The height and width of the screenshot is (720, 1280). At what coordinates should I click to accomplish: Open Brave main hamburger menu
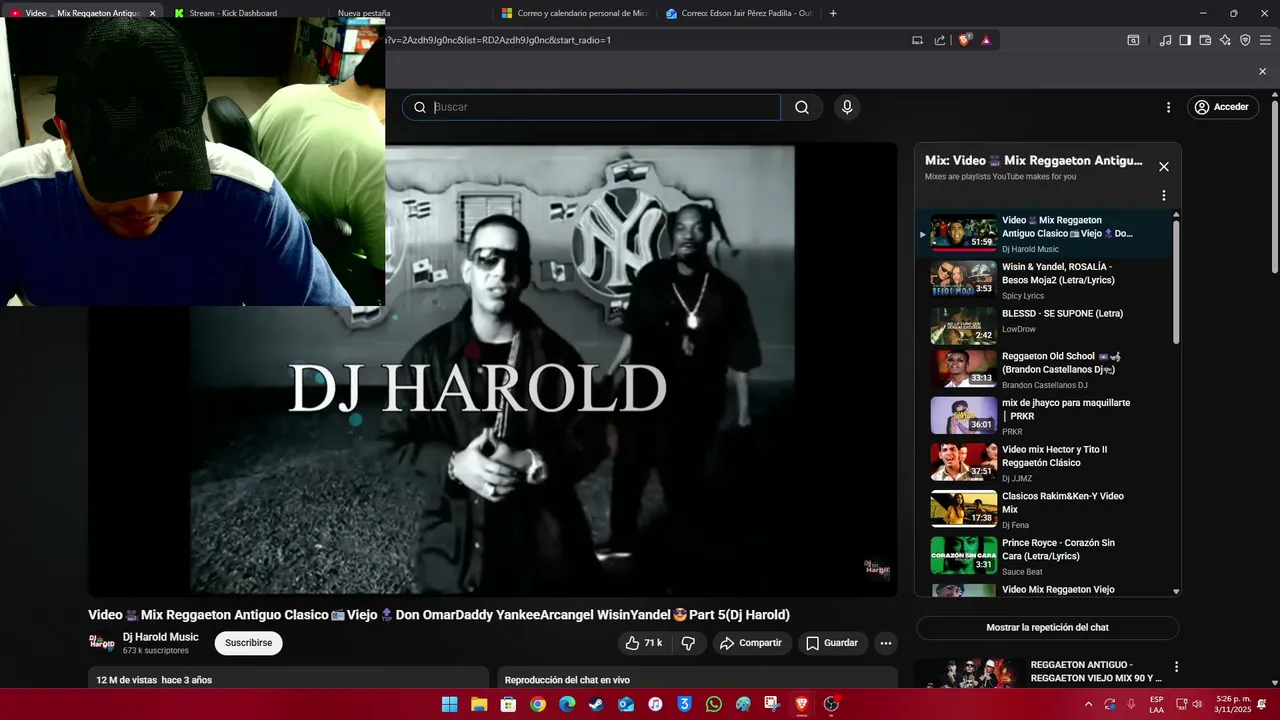pos(1264,40)
